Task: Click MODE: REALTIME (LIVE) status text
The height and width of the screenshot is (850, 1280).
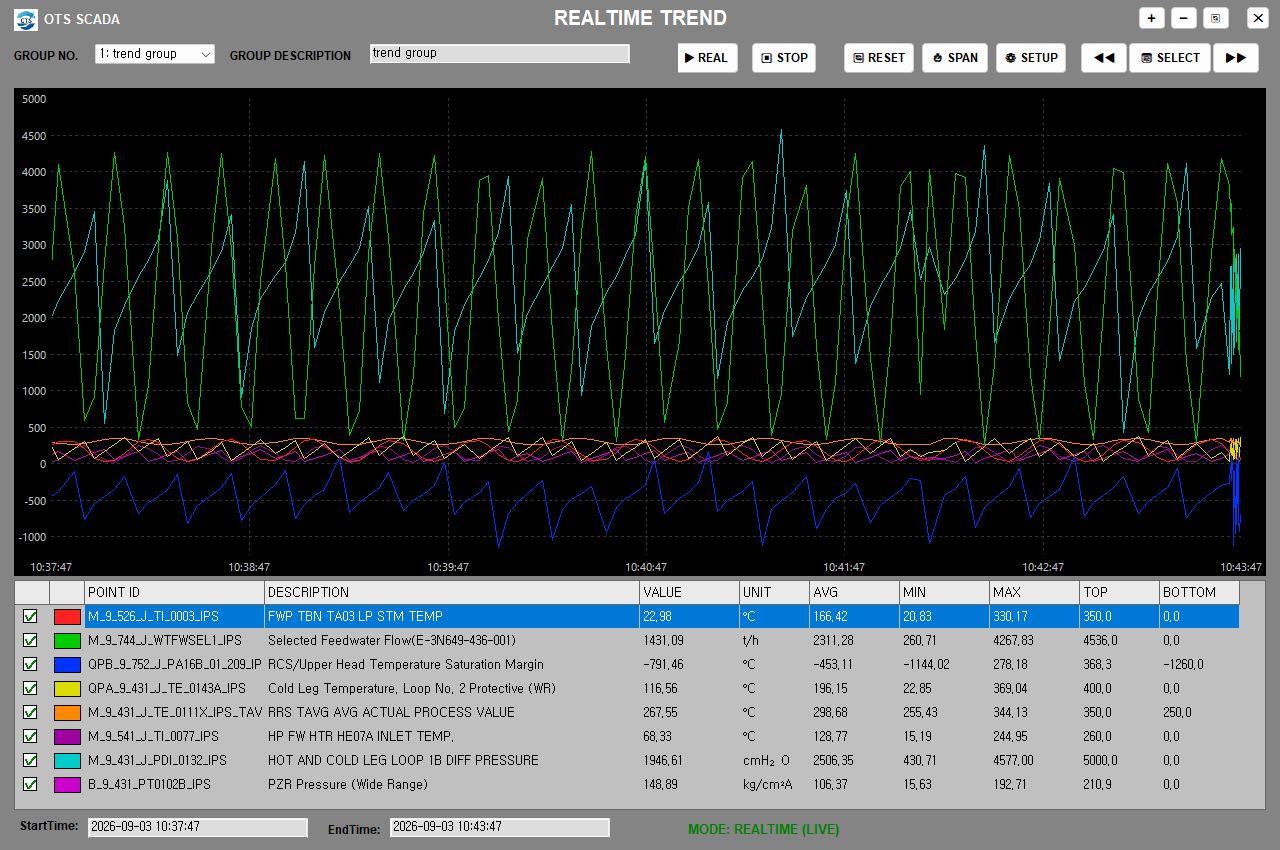Action: pyautogui.click(x=763, y=829)
